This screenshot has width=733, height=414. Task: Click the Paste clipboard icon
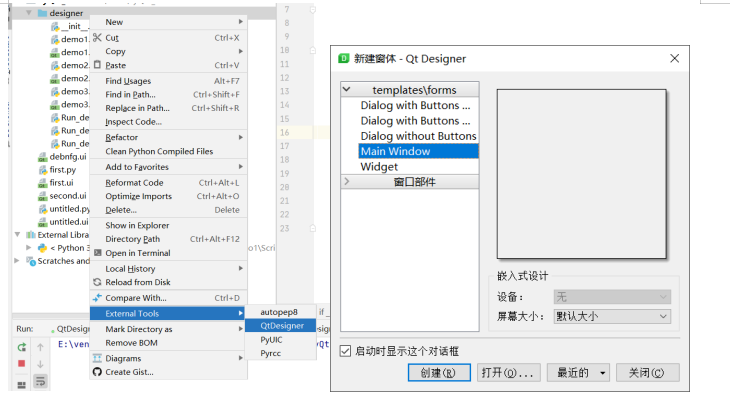(x=97, y=65)
